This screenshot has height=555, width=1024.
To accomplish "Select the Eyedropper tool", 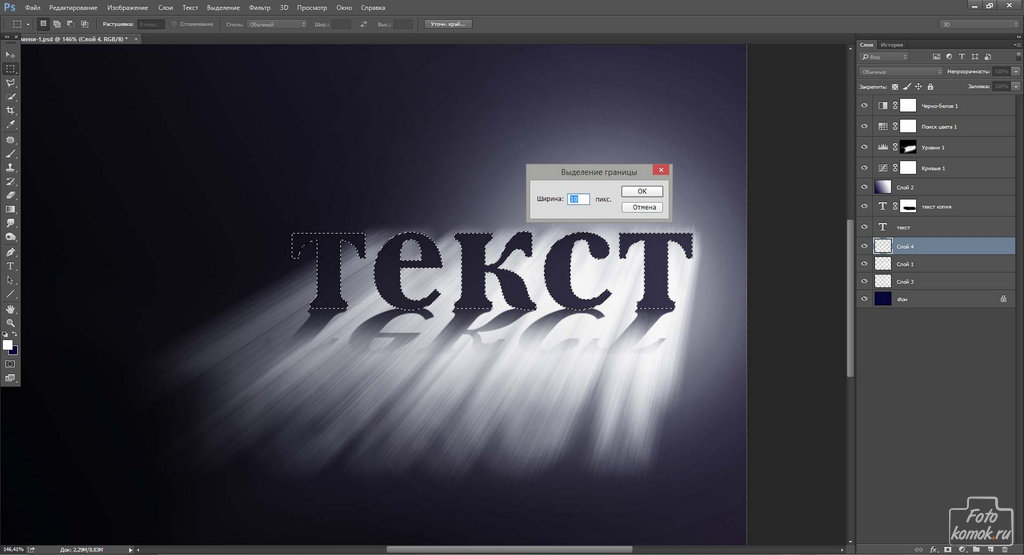I will coord(11,125).
